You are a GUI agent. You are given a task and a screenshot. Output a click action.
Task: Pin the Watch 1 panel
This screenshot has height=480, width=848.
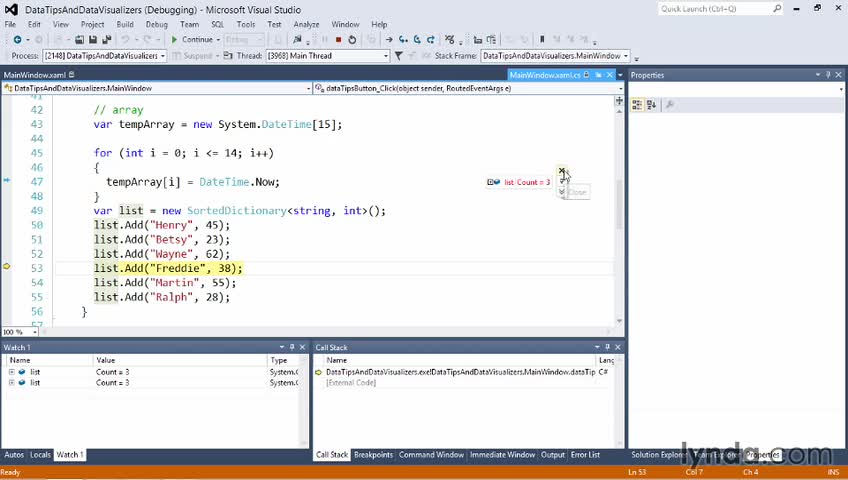pyautogui.click(x=292, y=348)
